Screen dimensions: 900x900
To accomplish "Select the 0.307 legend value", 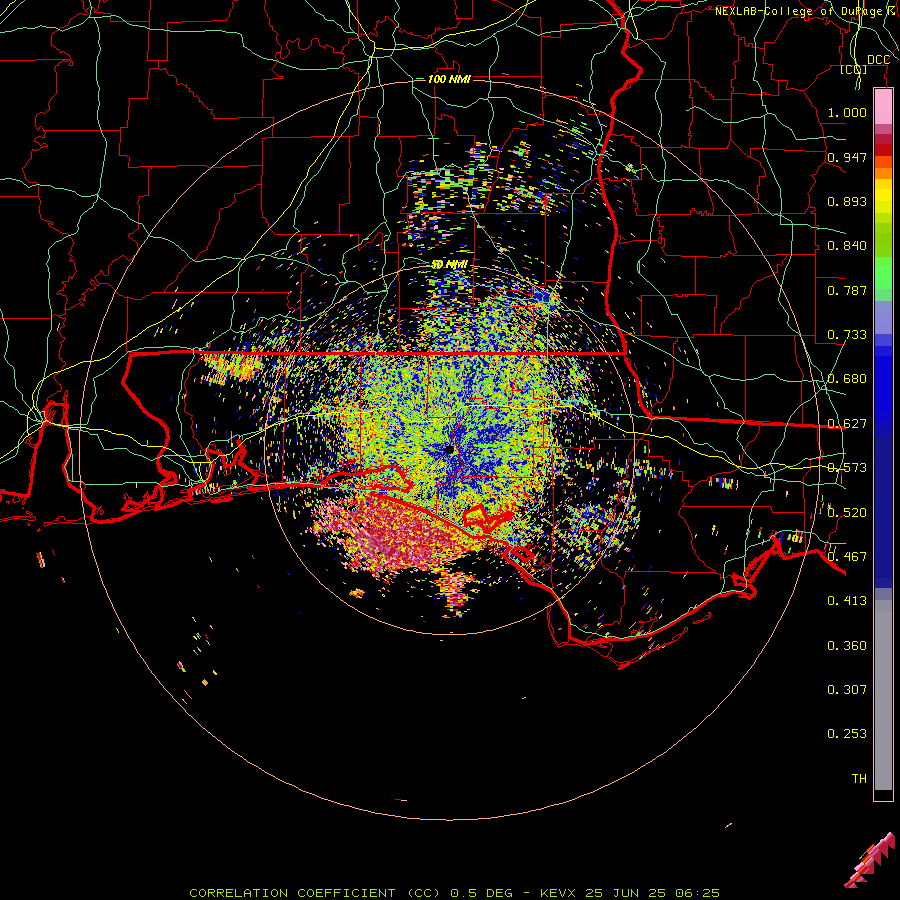I will [x=847, y=690].
